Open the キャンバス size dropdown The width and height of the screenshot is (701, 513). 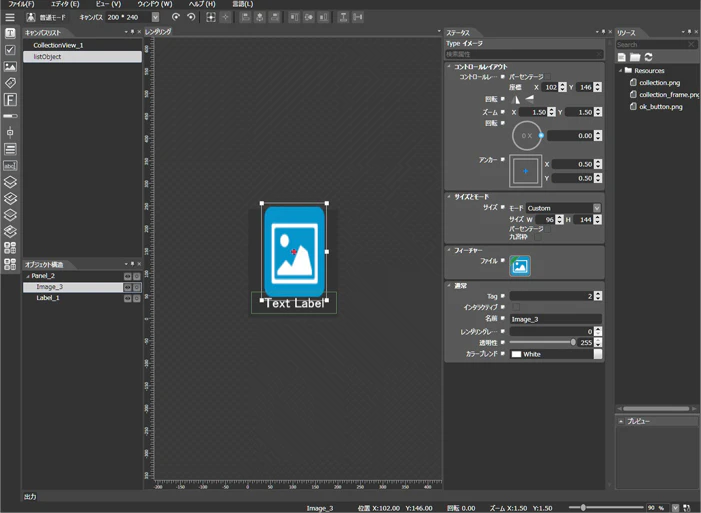(155, 17)
